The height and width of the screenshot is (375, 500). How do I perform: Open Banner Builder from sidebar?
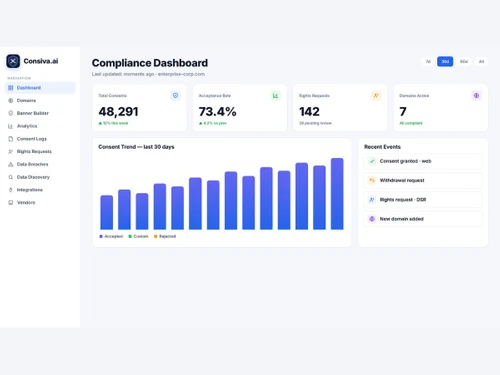point(40,113)
